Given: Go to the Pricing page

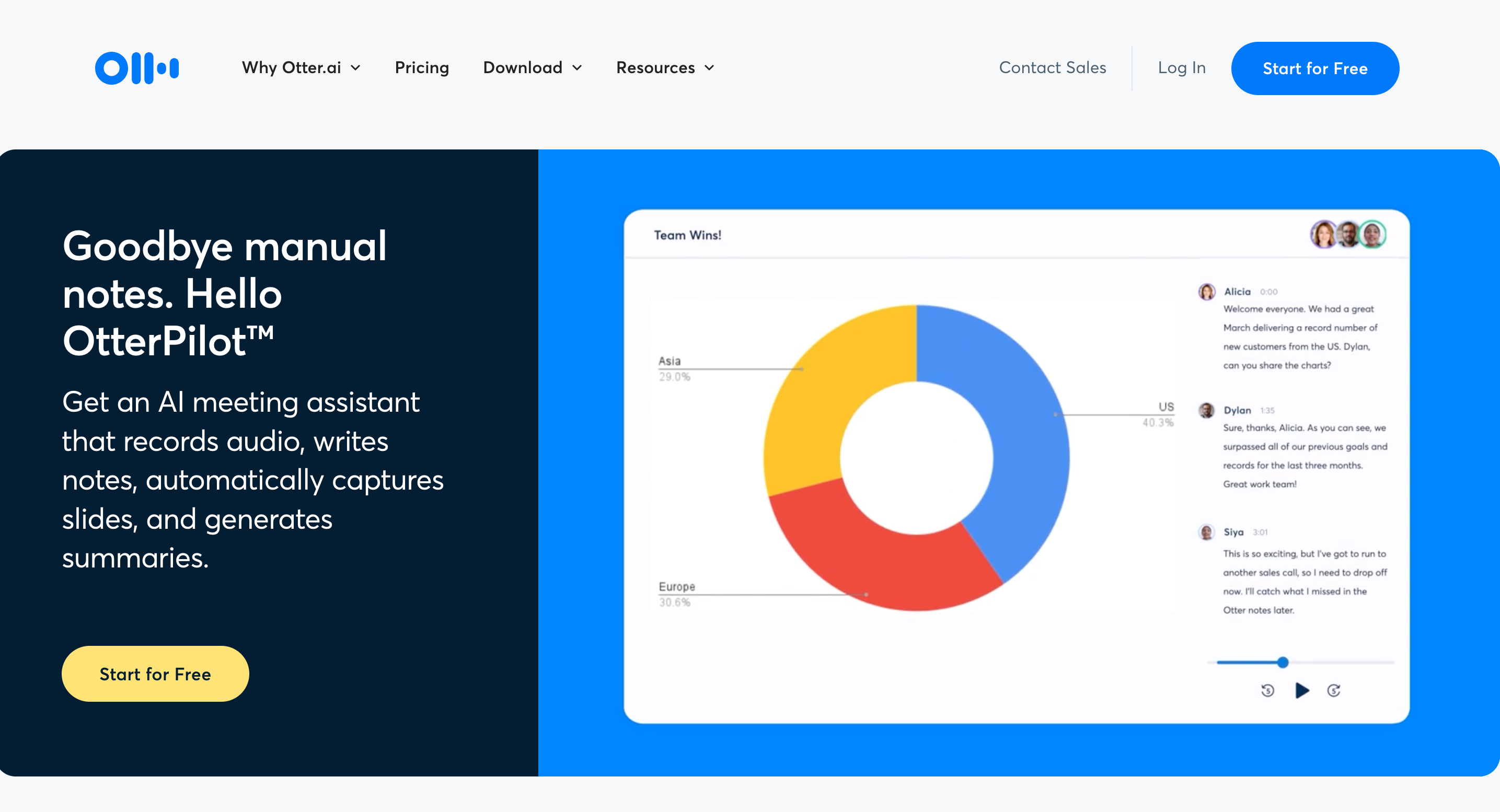Looking at the screenshot, I should pos(422,68).
